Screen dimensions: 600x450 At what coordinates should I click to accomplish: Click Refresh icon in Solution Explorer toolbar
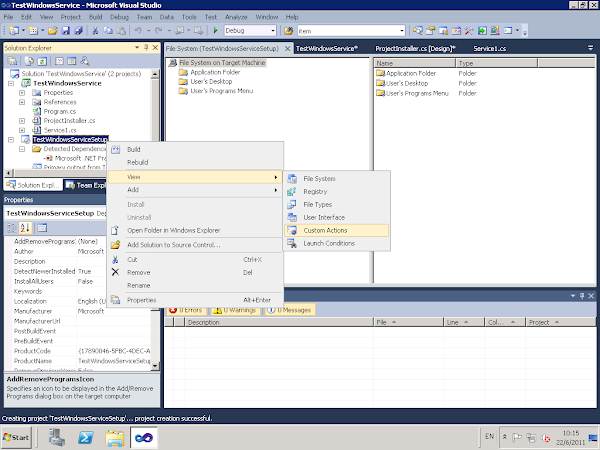click(x=42, y=61)
